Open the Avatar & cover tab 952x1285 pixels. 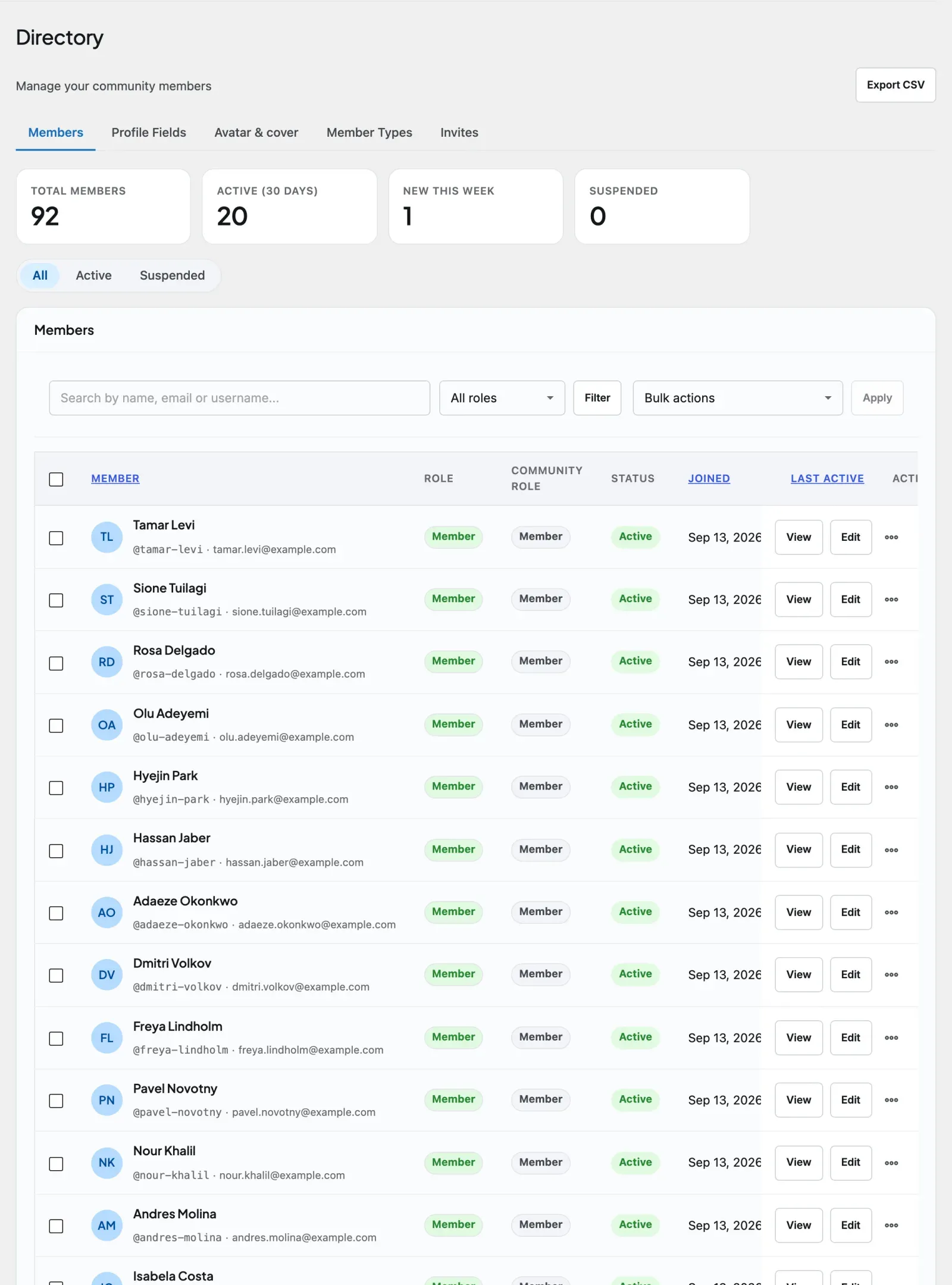256,133
